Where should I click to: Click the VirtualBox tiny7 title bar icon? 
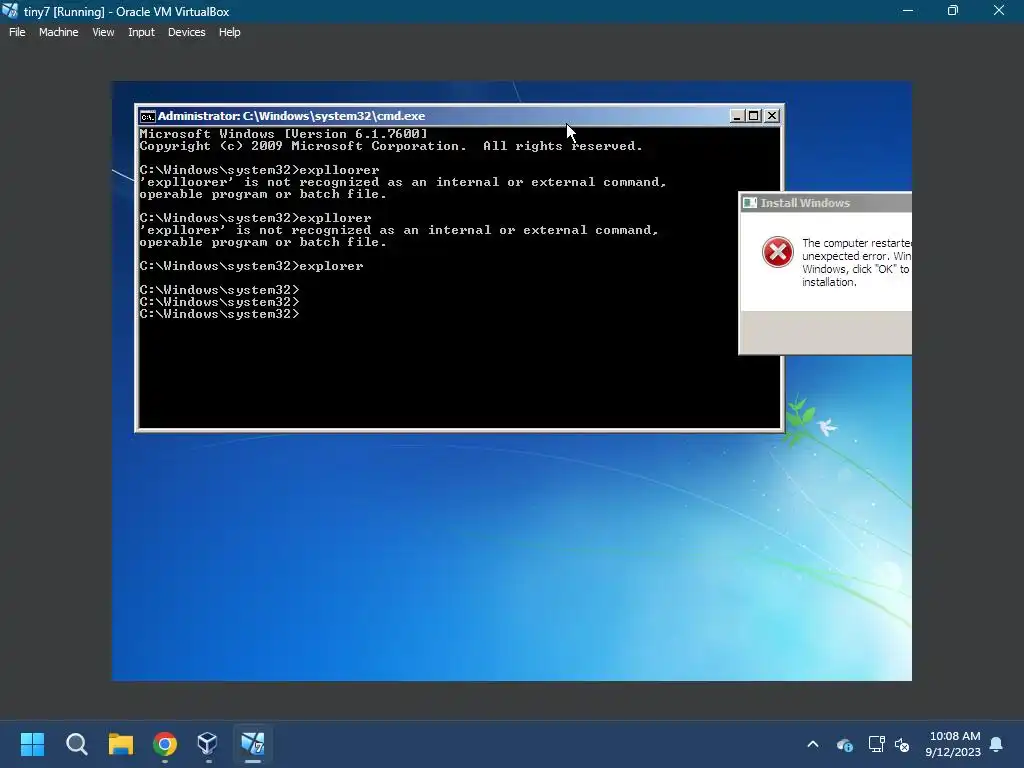coord(10,11)
